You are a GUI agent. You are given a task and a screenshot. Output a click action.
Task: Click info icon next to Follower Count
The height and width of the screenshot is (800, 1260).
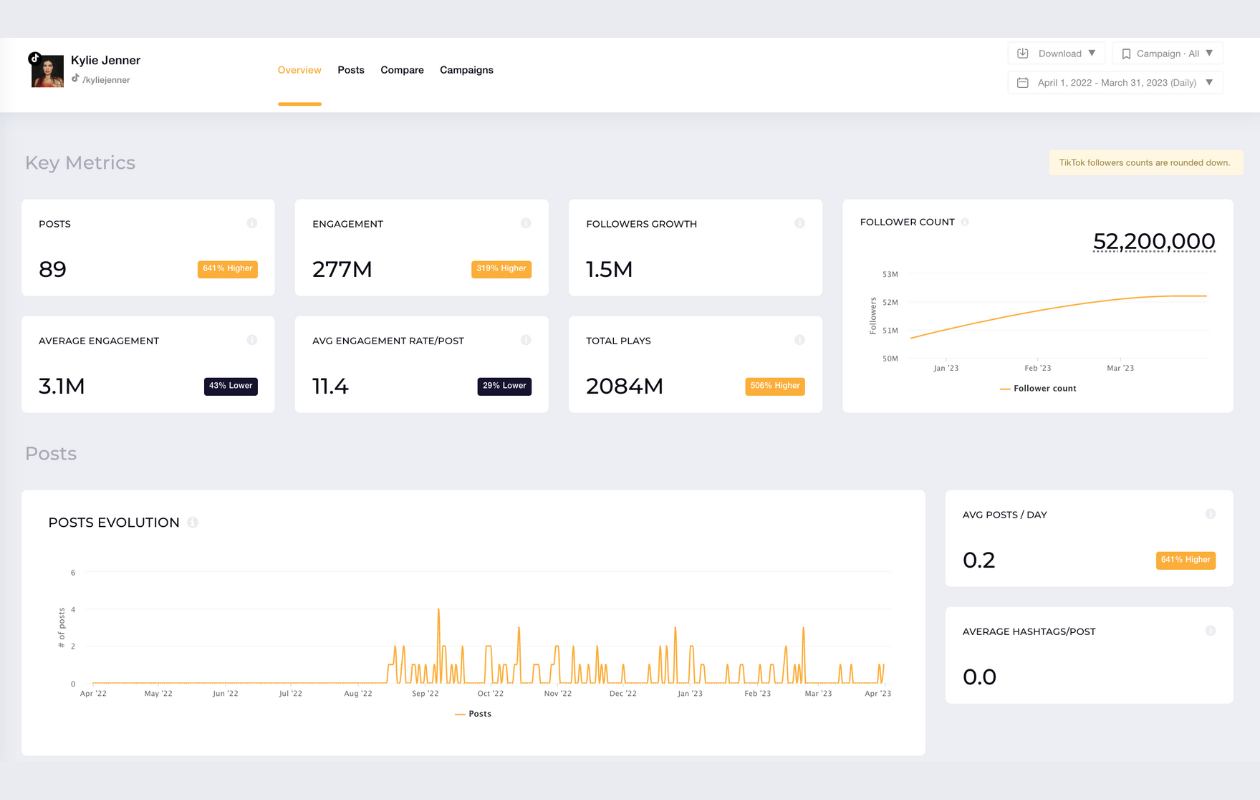point(965,222)
